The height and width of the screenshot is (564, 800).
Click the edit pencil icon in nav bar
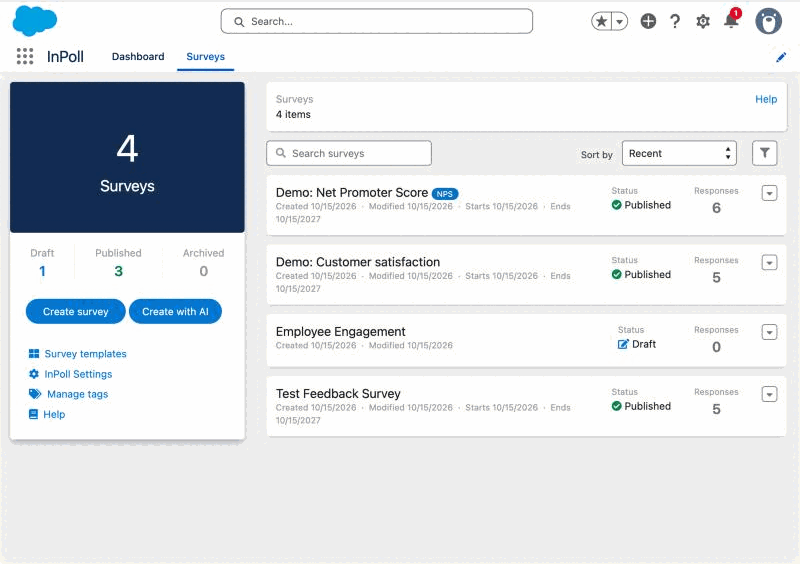(781, 57)
